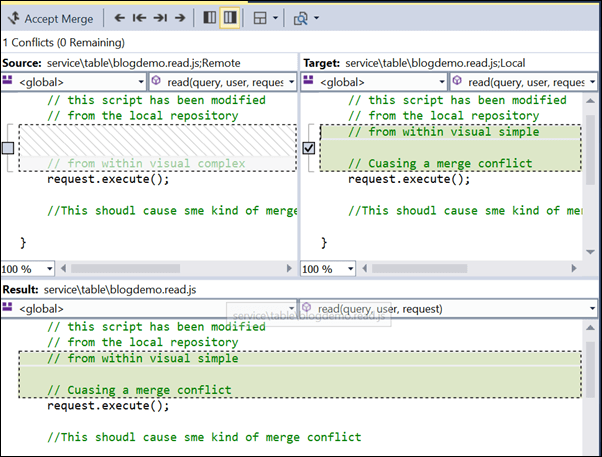This screenshot has height=457, width=602.
Task: Check the Source conflict block checkbox
Action: [x=8, y=148]
